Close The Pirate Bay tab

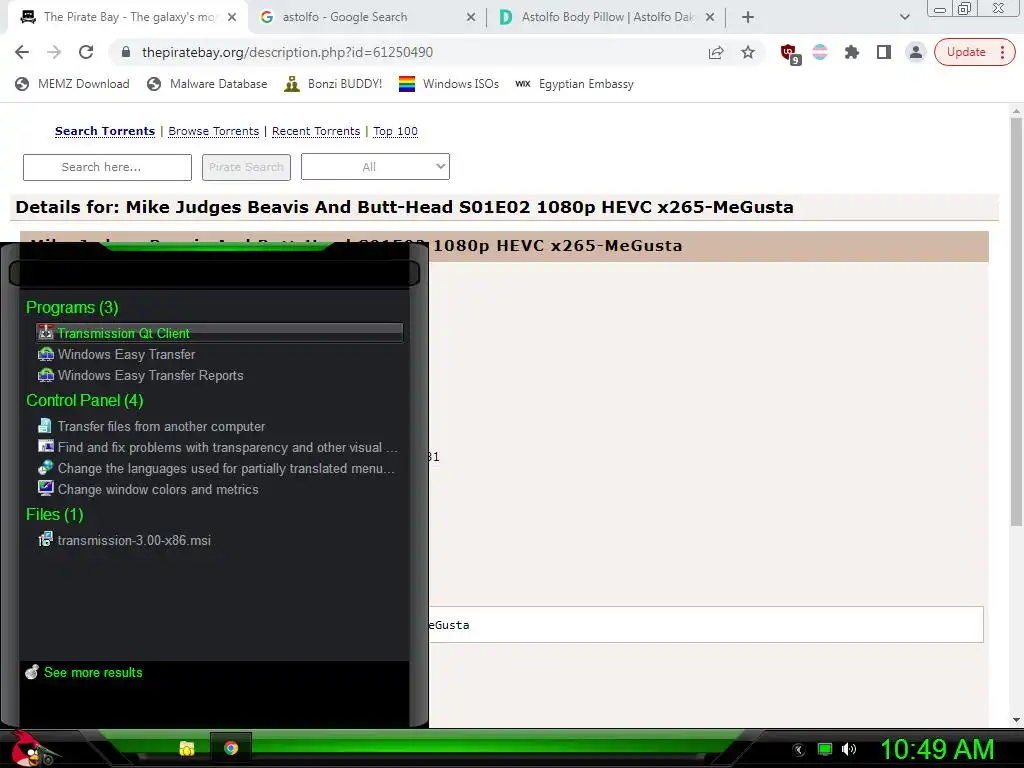[x=232, y=17]
